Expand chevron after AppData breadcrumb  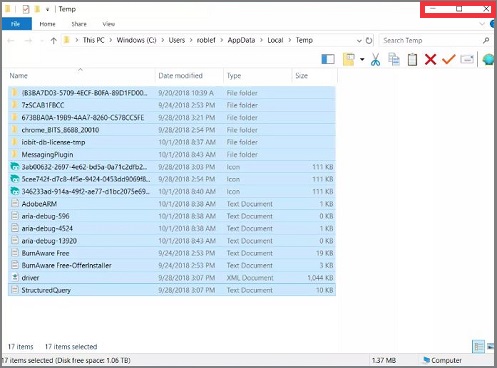(261, 41)
